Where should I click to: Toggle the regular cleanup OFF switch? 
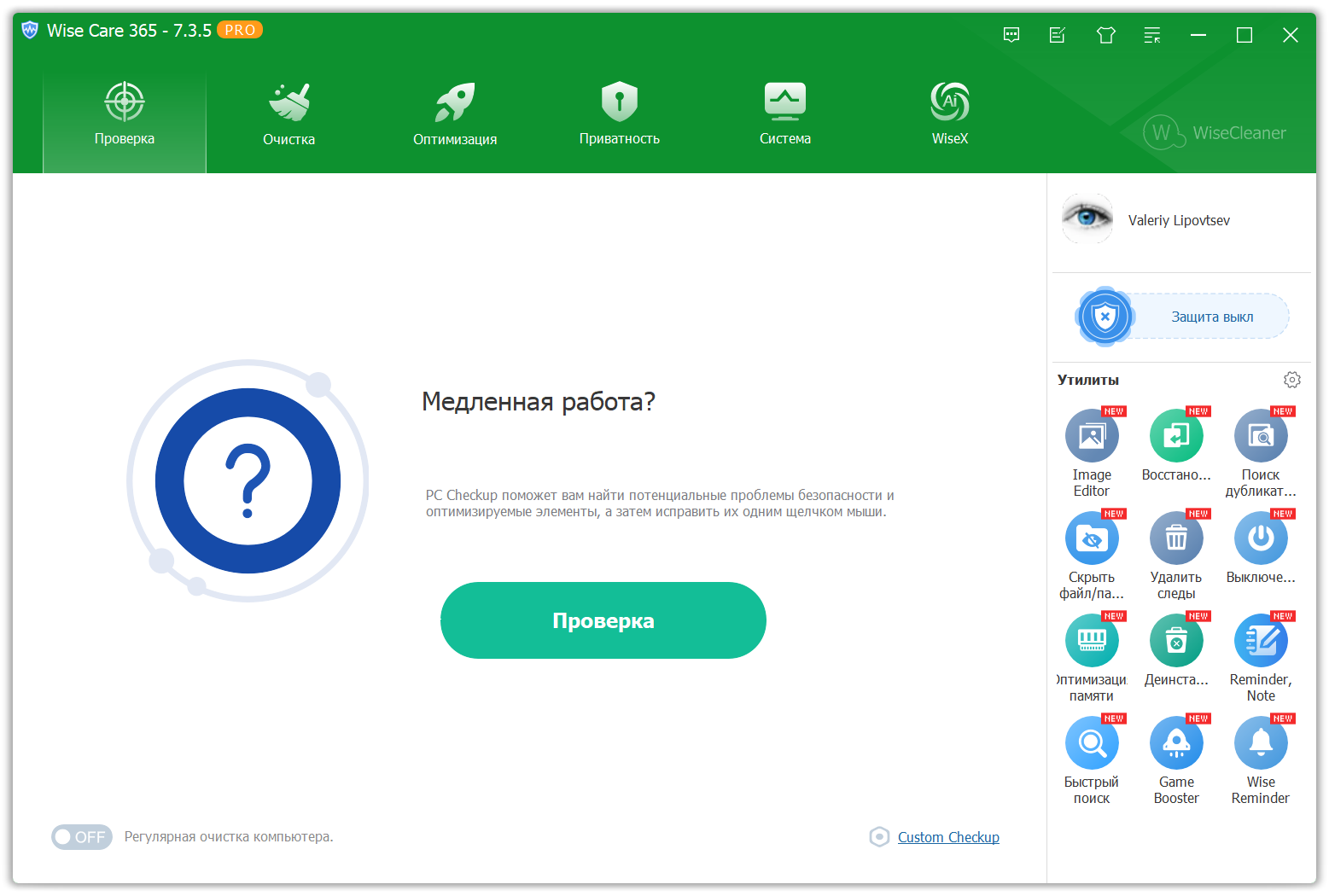click(82, 837)
